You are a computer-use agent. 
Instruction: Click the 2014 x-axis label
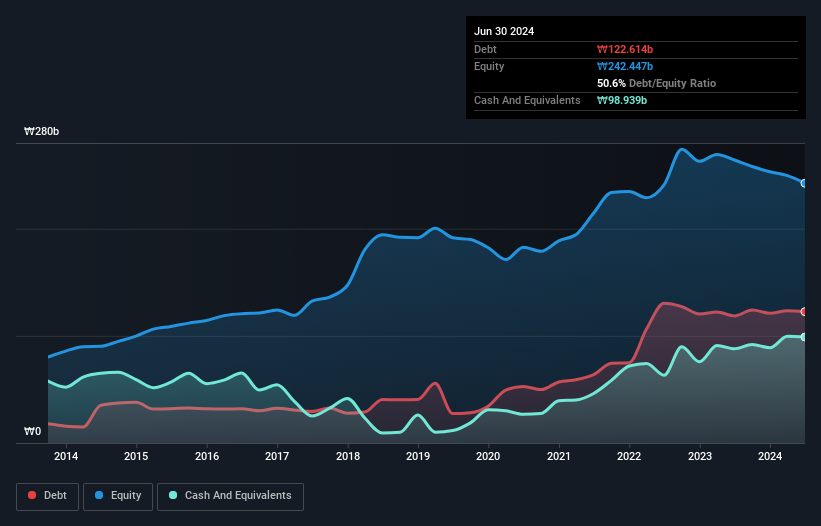pos(66,456)
